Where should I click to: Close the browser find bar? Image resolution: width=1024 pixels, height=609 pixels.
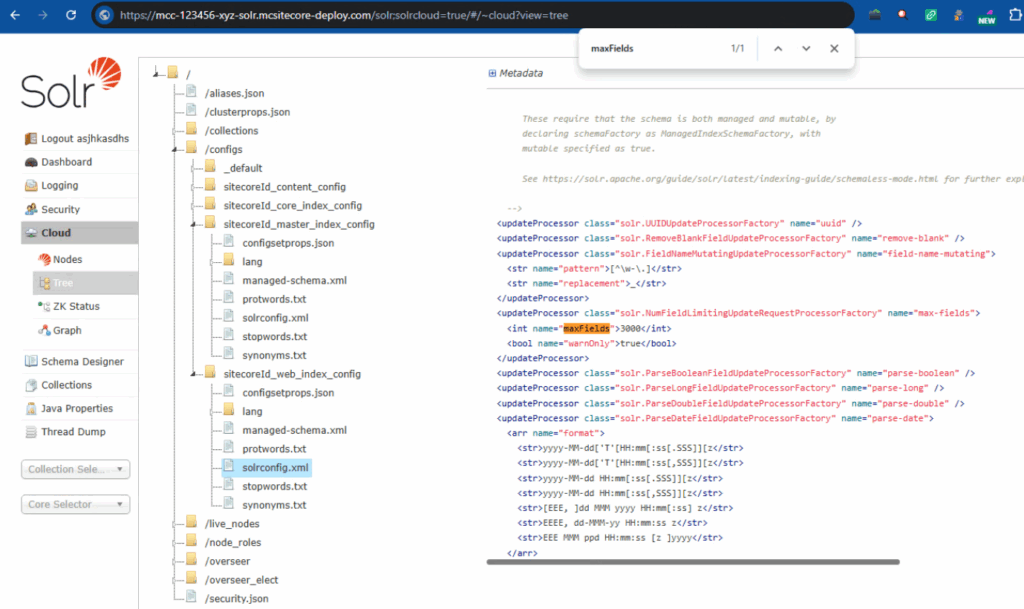click(834, 48)
